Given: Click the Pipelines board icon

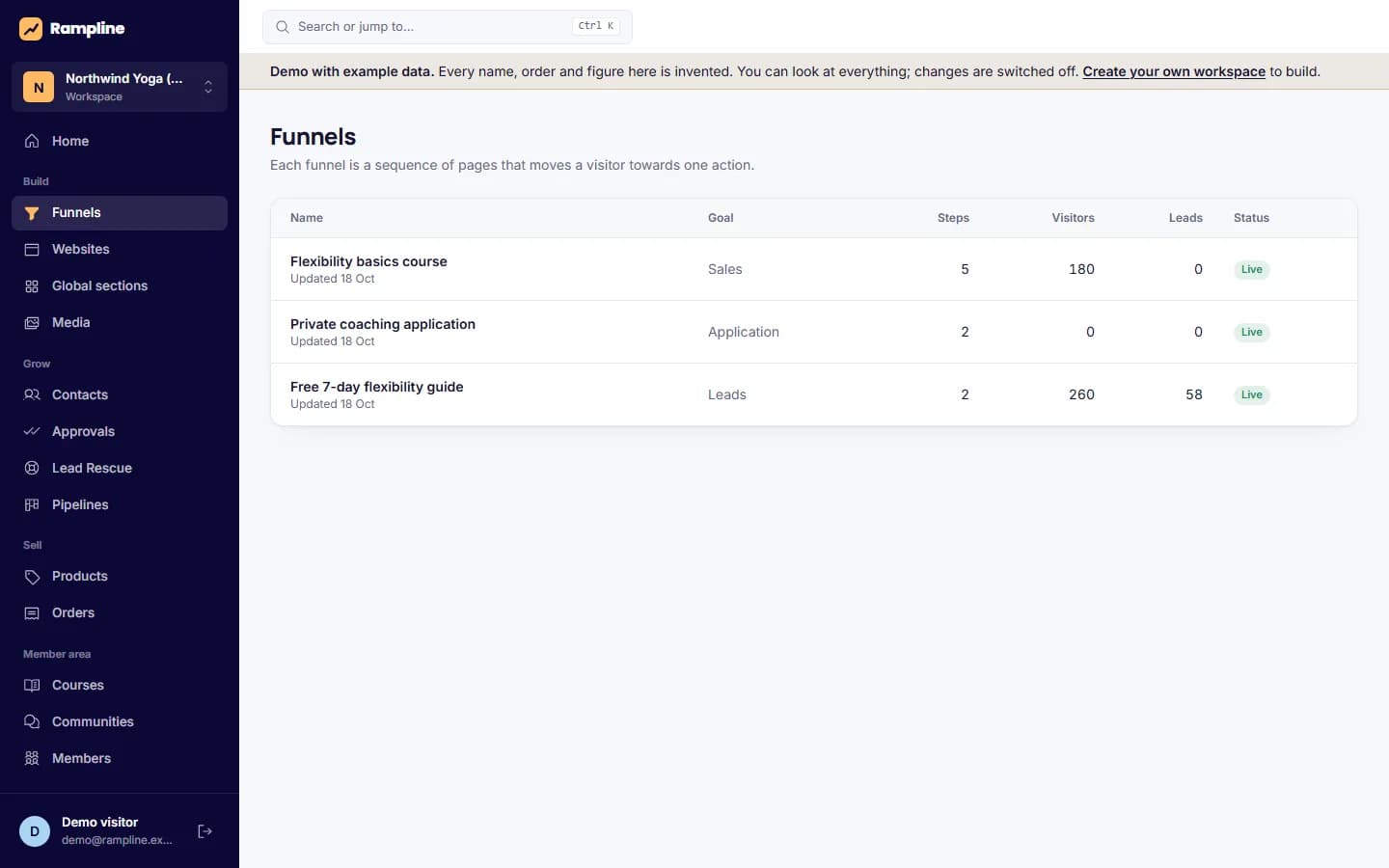Looking at the screenshot, I should pos(32,504).
